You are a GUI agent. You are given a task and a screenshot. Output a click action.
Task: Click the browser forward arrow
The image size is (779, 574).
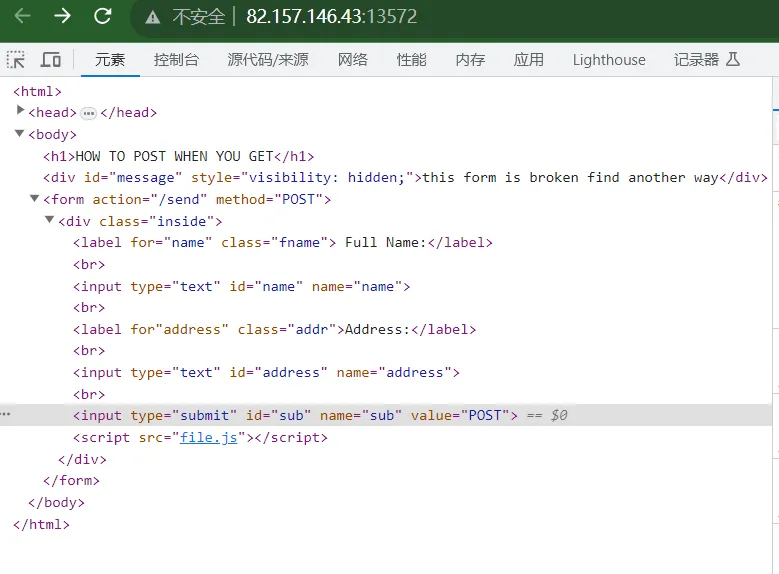coord(62,16)
